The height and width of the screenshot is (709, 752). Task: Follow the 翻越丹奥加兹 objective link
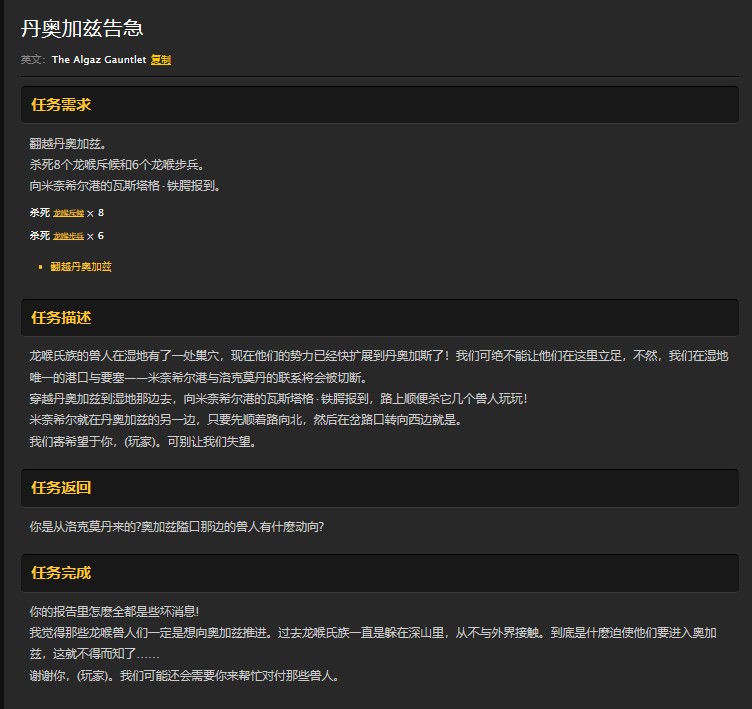click(81, 267)
